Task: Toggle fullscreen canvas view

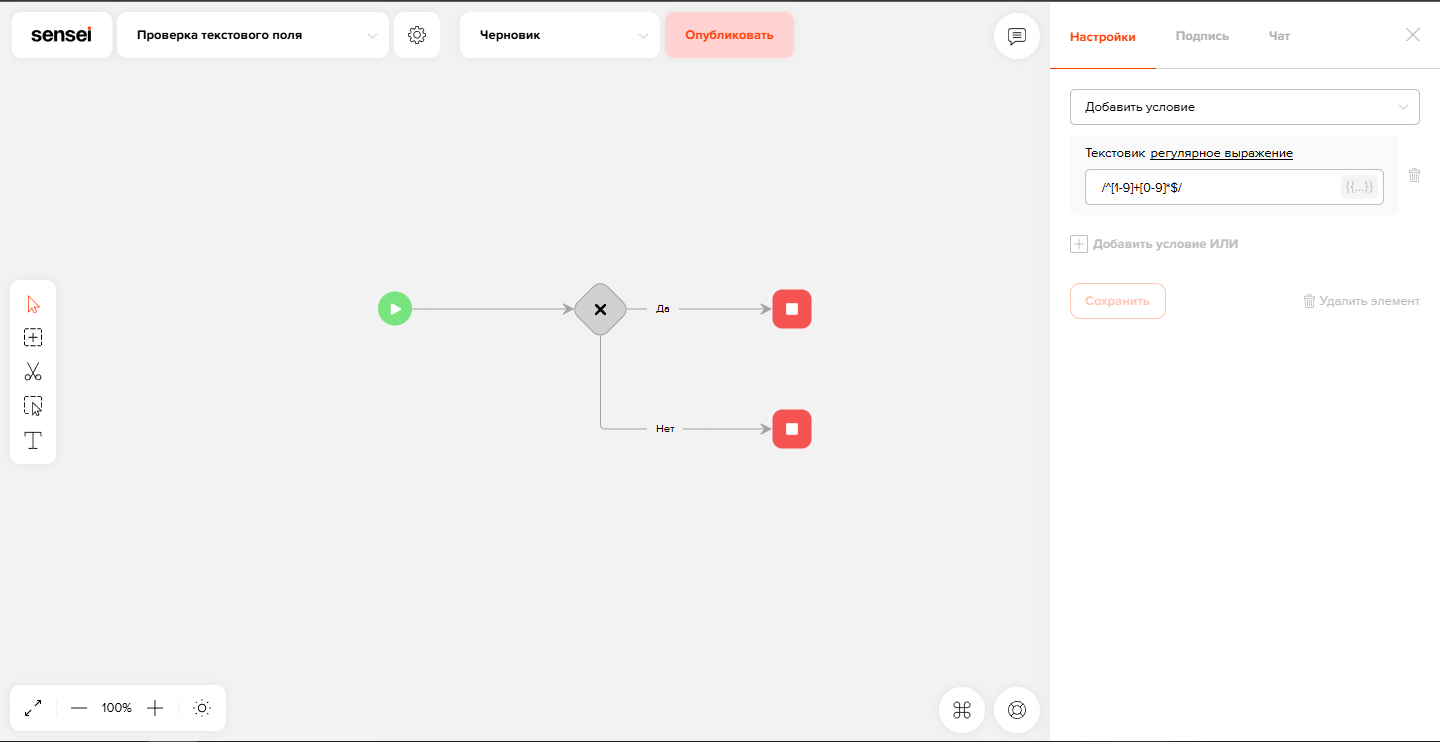Action: (33, 708)
